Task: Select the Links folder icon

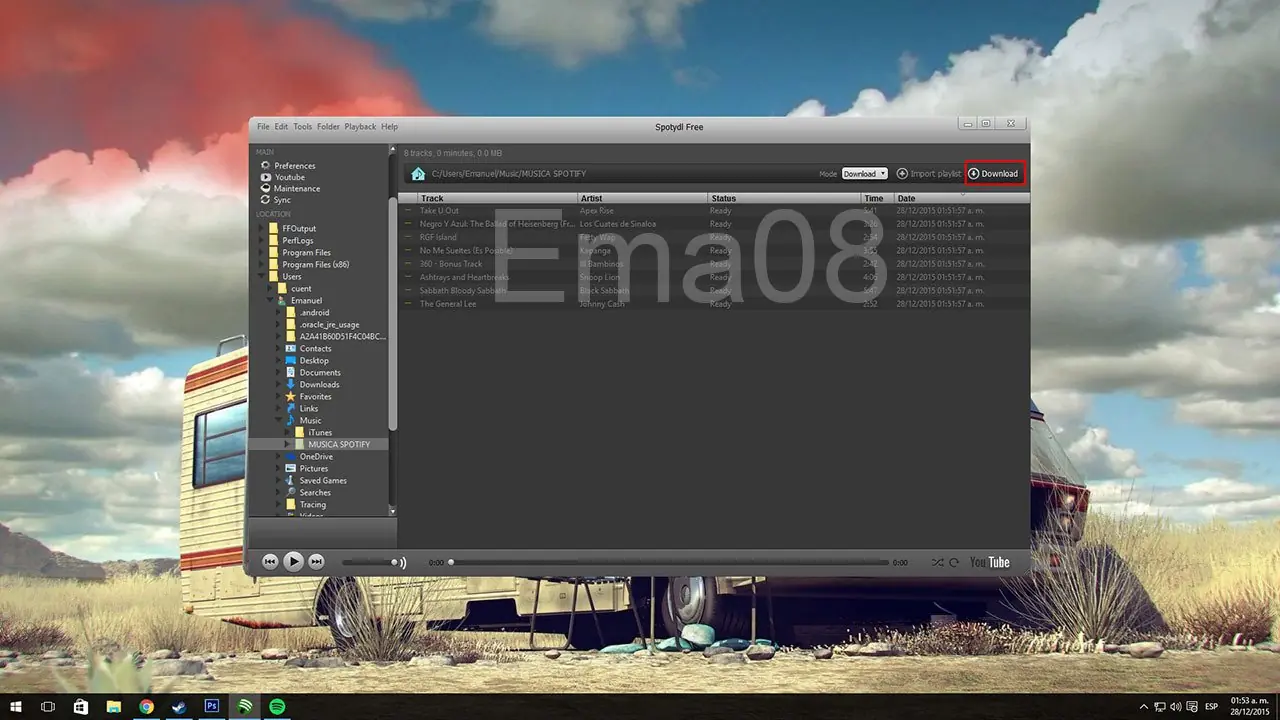Action: click(291, 409)
